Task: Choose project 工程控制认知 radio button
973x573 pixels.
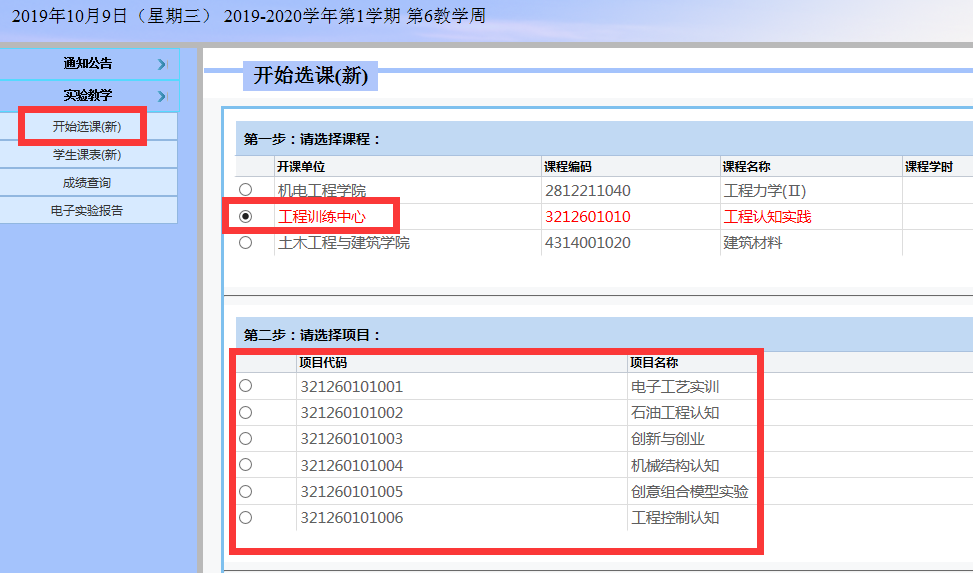Action: (x=245, y=517)
